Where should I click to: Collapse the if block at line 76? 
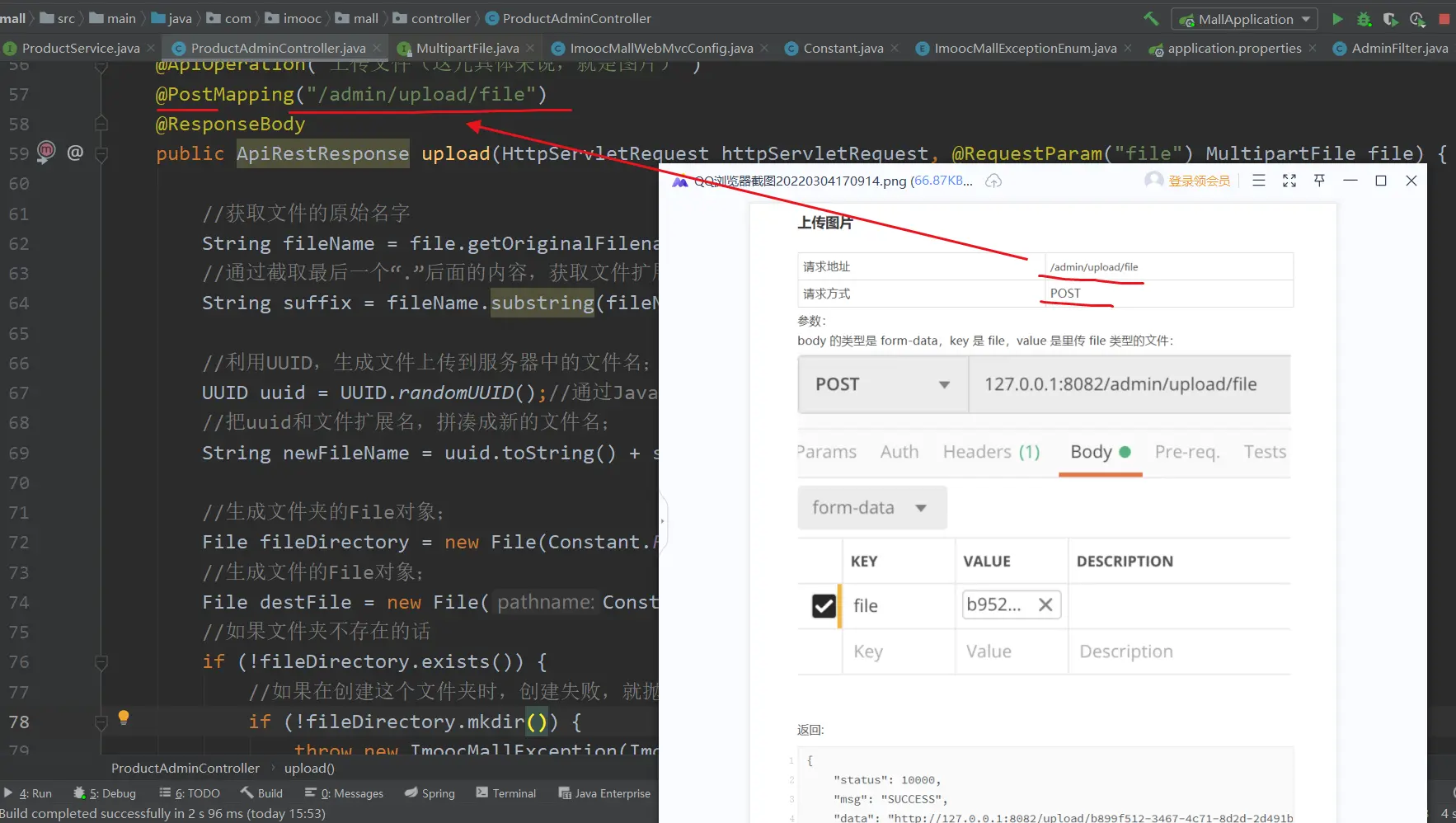[101, 662]
